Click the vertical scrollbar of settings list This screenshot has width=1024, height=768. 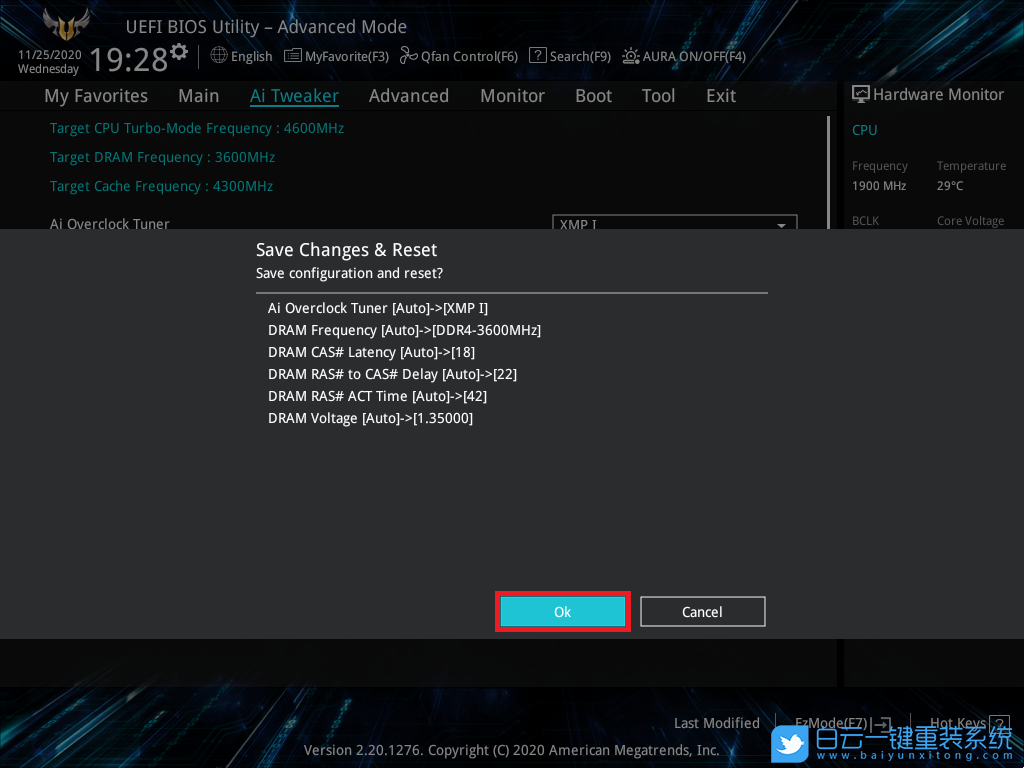pyautogui.click(x=828, y=170)
